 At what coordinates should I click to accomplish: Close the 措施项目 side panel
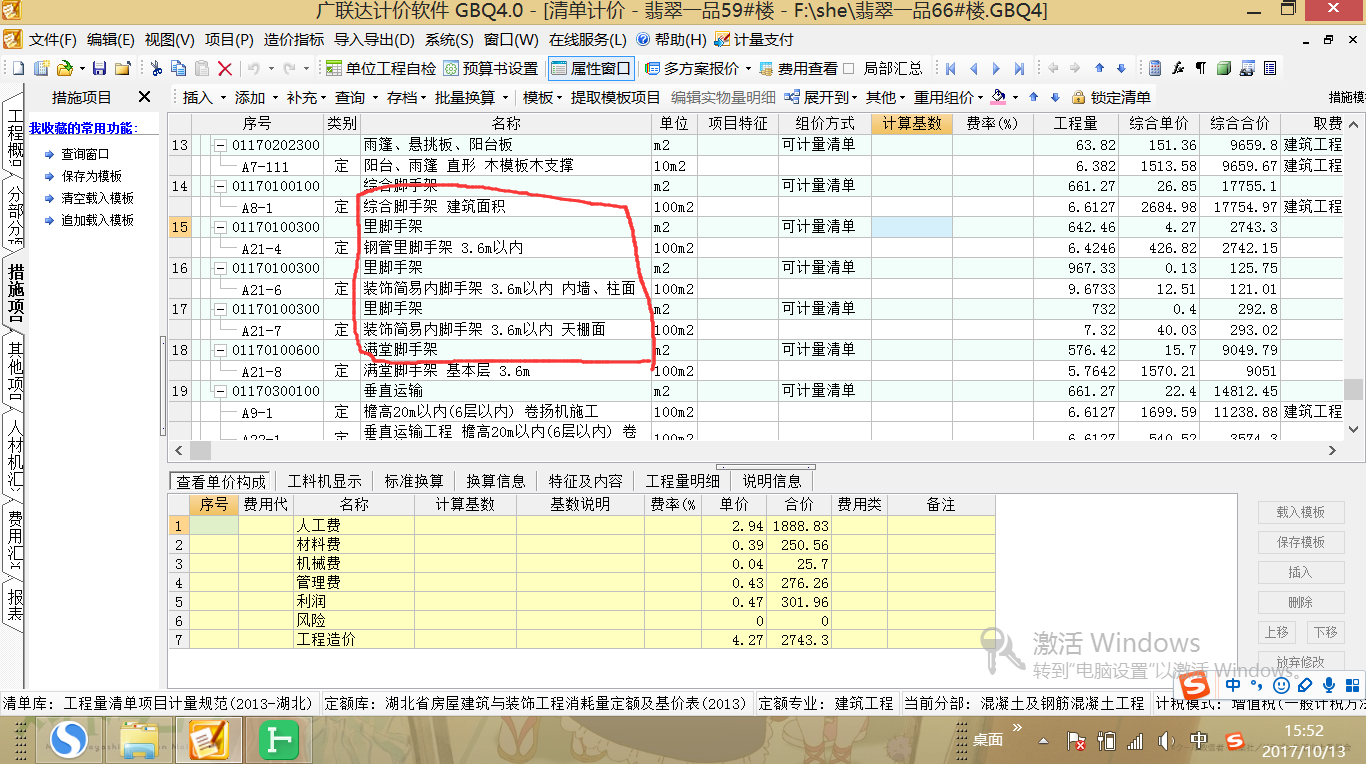click(x=144, y=97)
